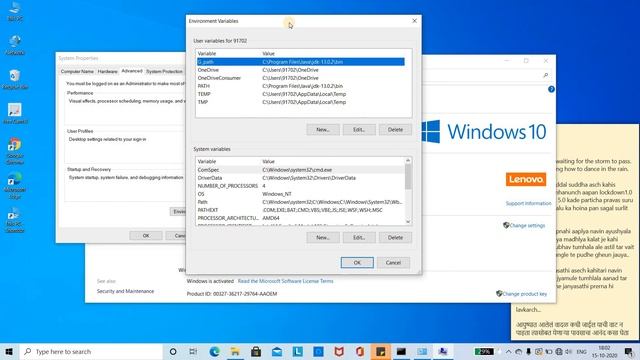Click New under system variables
The image size is (640, 360).
323,237
